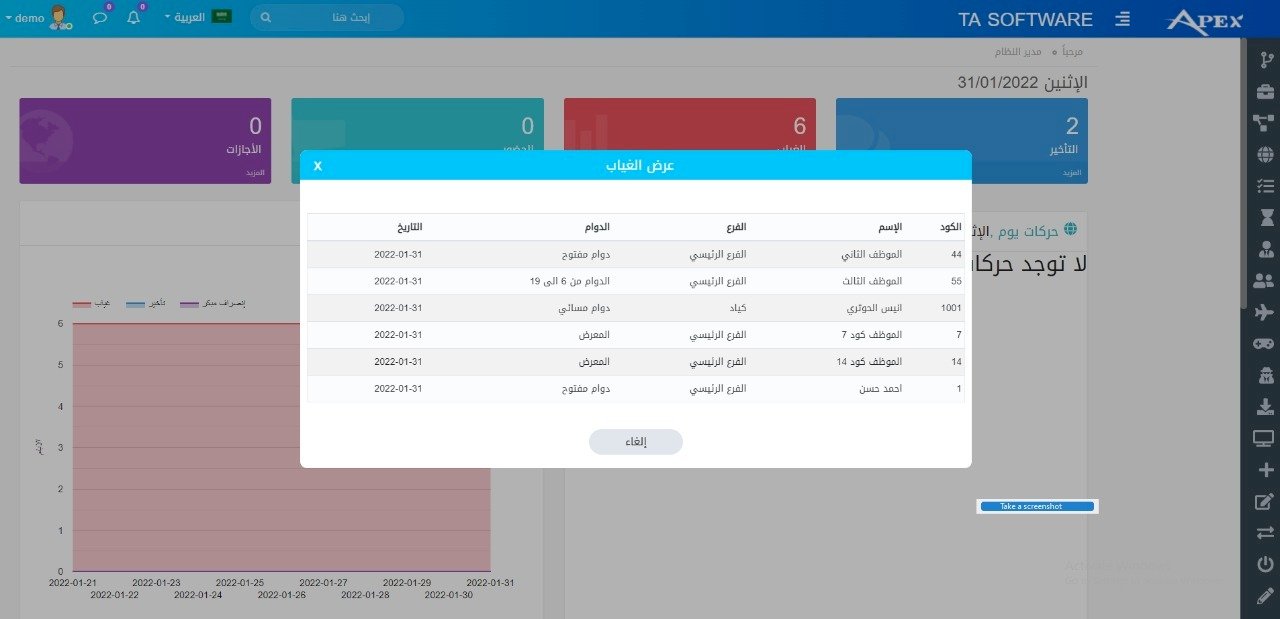The width and height of the screenshot is (1280, 619).
Task: Select the hourglass icon in the sidebar
Action: tap(1264, 217)
